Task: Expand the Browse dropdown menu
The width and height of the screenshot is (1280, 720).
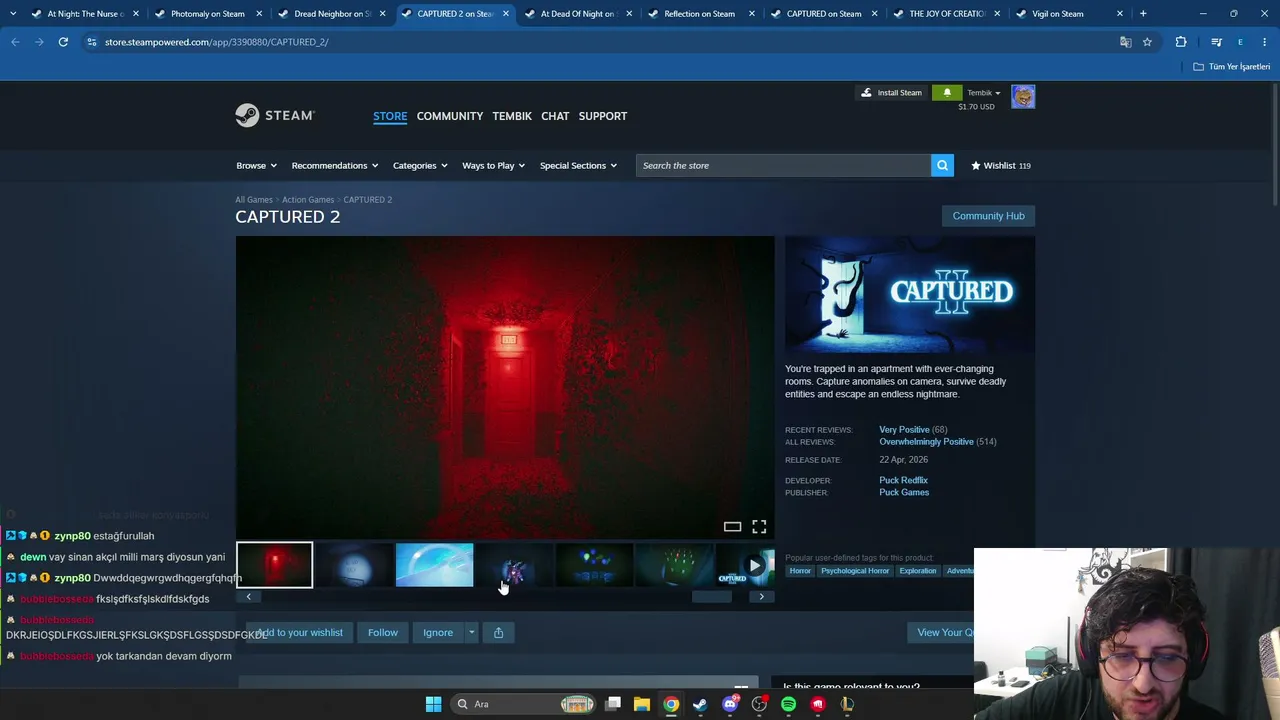Action: point(256,165)
